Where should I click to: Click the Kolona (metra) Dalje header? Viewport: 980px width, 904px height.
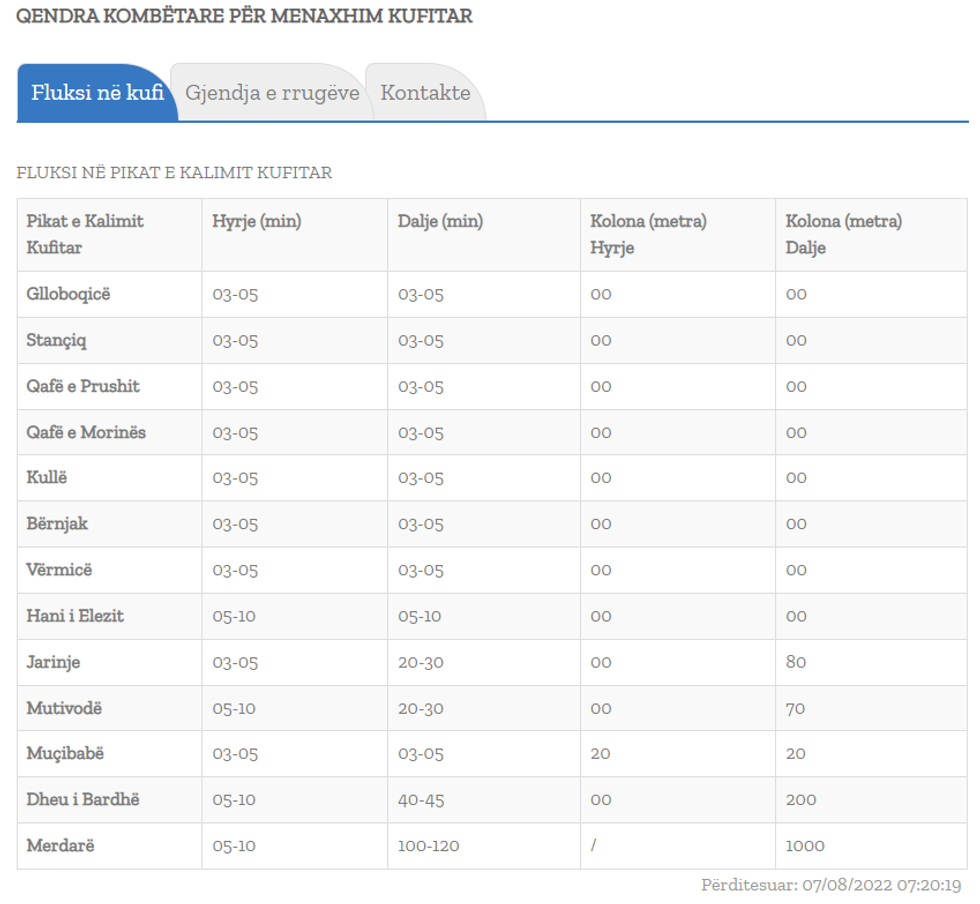click(x=843, y=234)
